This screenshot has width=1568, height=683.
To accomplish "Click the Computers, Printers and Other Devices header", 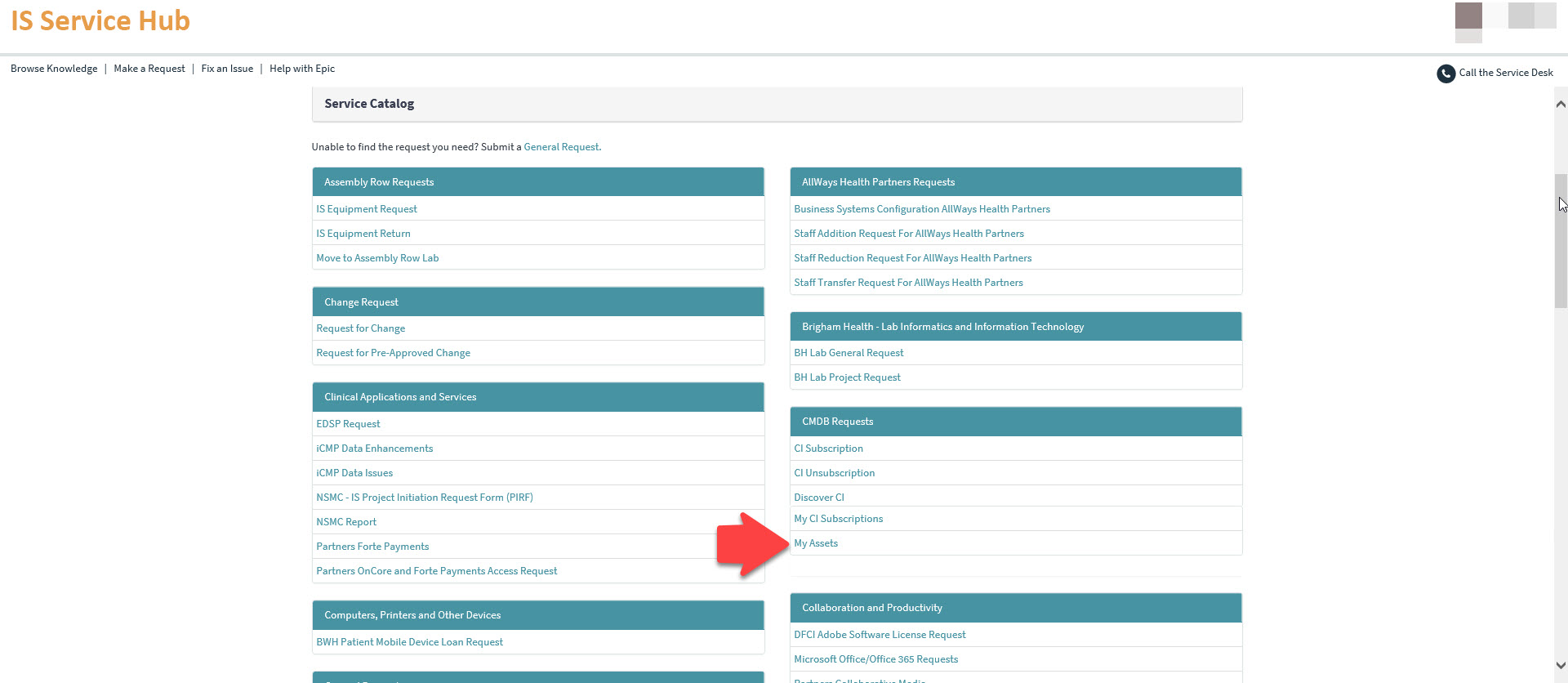I will tap(538, 615).
